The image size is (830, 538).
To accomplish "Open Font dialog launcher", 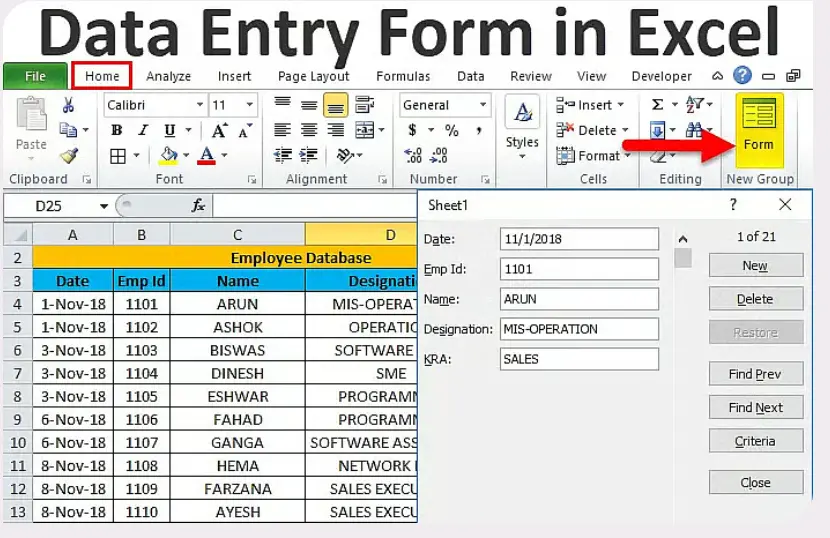I will (x=252, y=180).
